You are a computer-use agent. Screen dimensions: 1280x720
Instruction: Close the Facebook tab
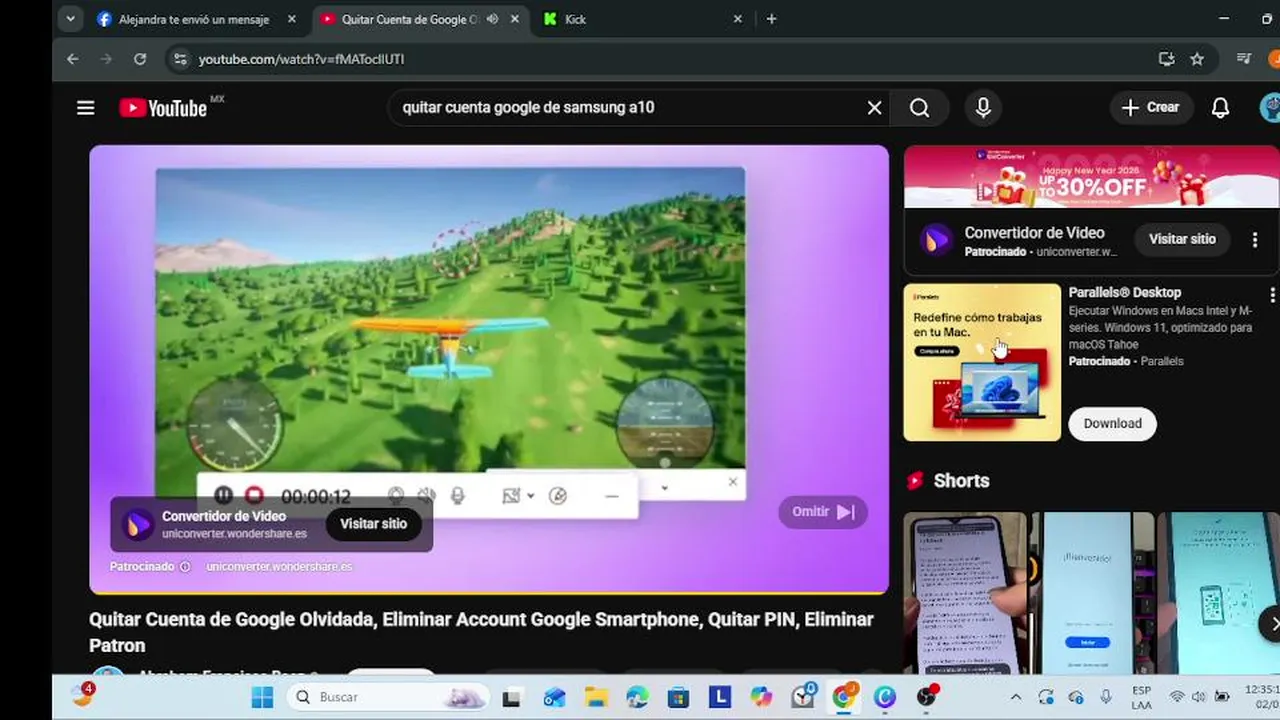[x=292, y=19]
